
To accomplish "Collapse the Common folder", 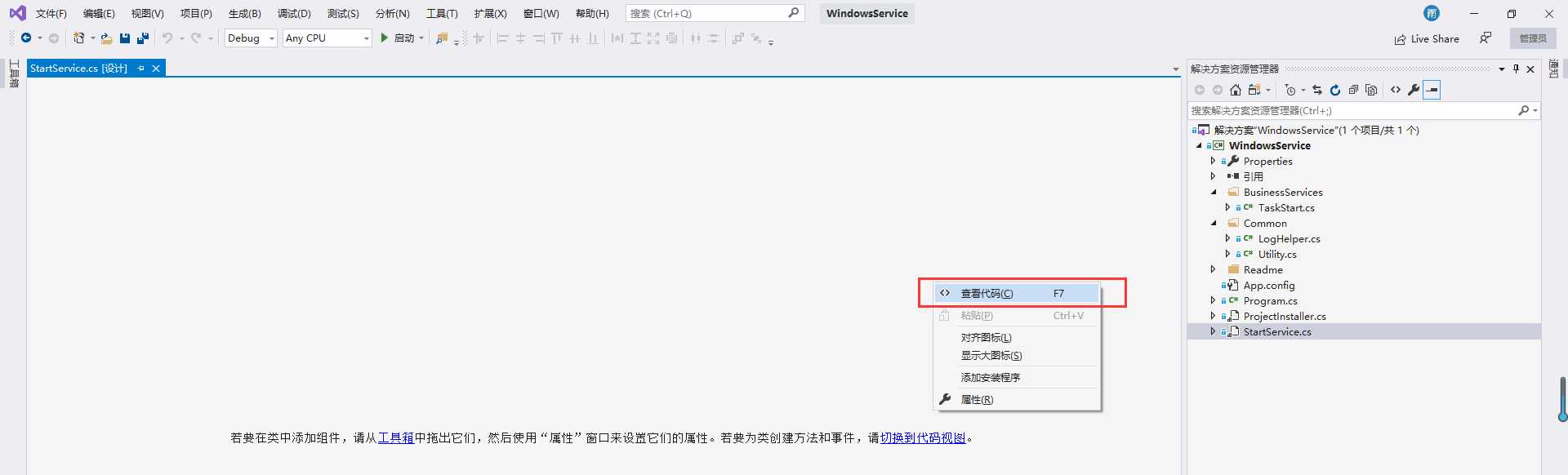I will click(x=1213, y=223).
